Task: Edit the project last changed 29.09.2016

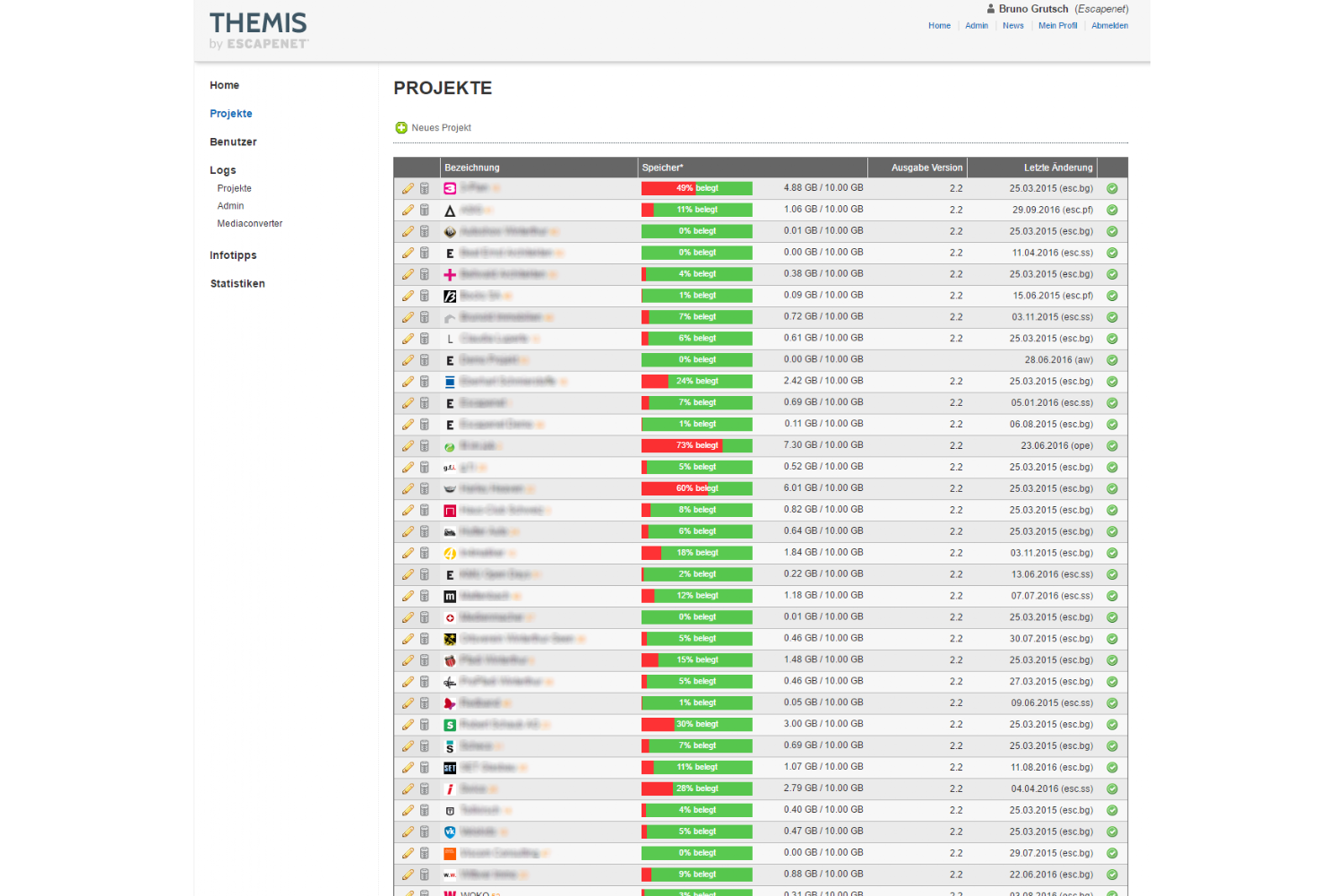Action: click(x=408, y=210)
